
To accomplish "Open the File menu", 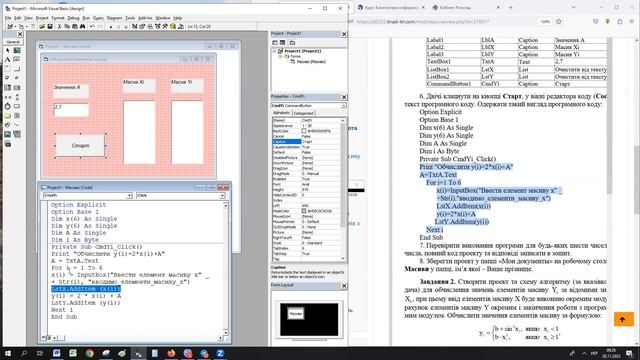I will point(8,18).
